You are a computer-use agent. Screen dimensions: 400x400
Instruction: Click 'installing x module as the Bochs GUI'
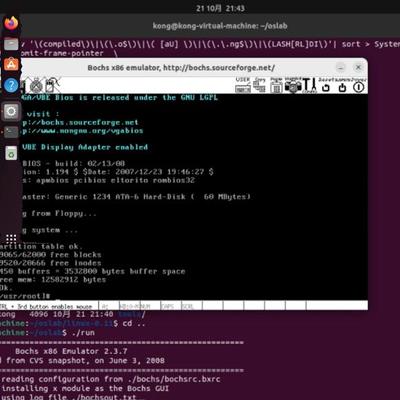(x=85, y=389)
